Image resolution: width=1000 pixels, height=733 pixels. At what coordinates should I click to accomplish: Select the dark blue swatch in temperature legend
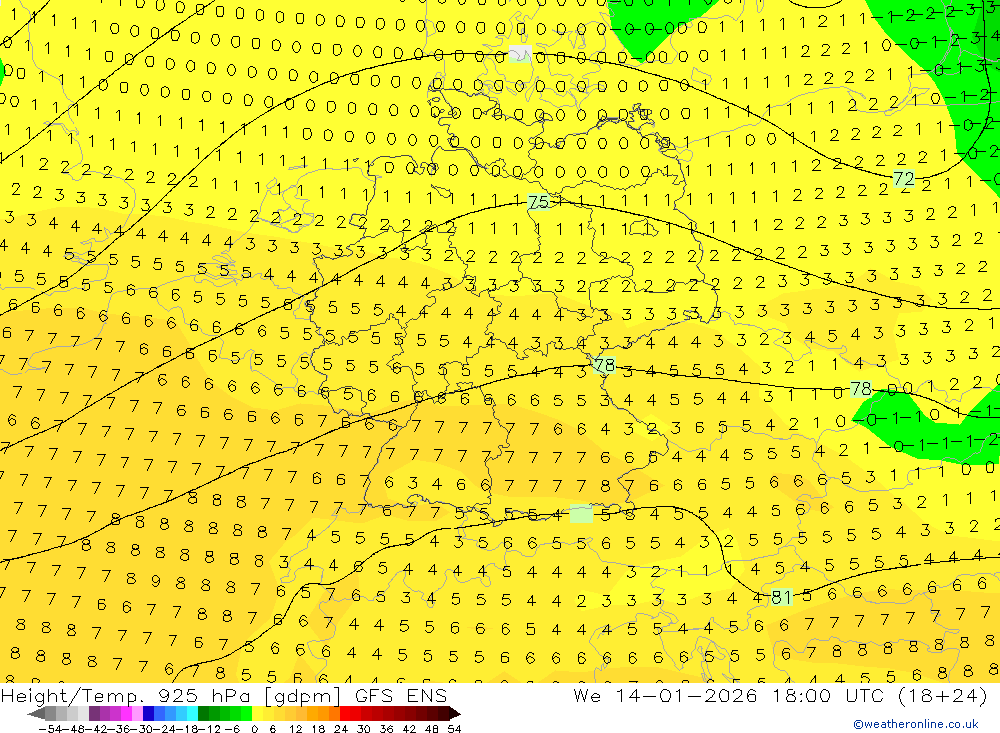click(148, 713)
